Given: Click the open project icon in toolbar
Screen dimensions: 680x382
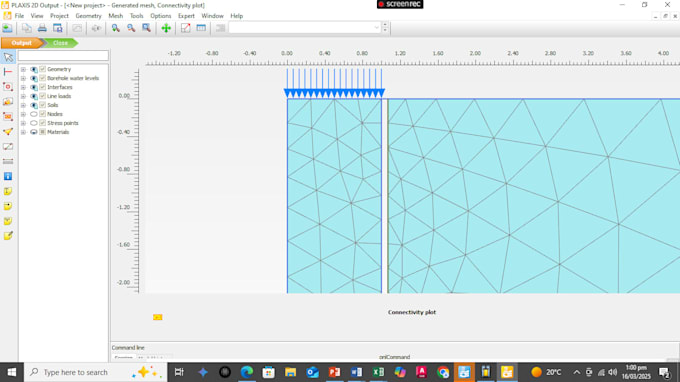Looking at the screenshot, I should pyautogui.click(x=7, y=28).
